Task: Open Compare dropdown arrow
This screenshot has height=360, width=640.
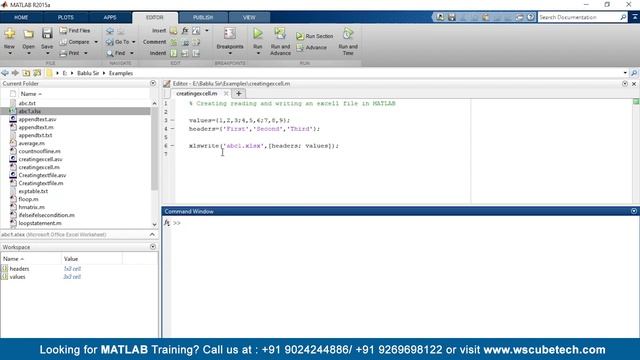Action: pyautogui.click(x=96, y=42)
